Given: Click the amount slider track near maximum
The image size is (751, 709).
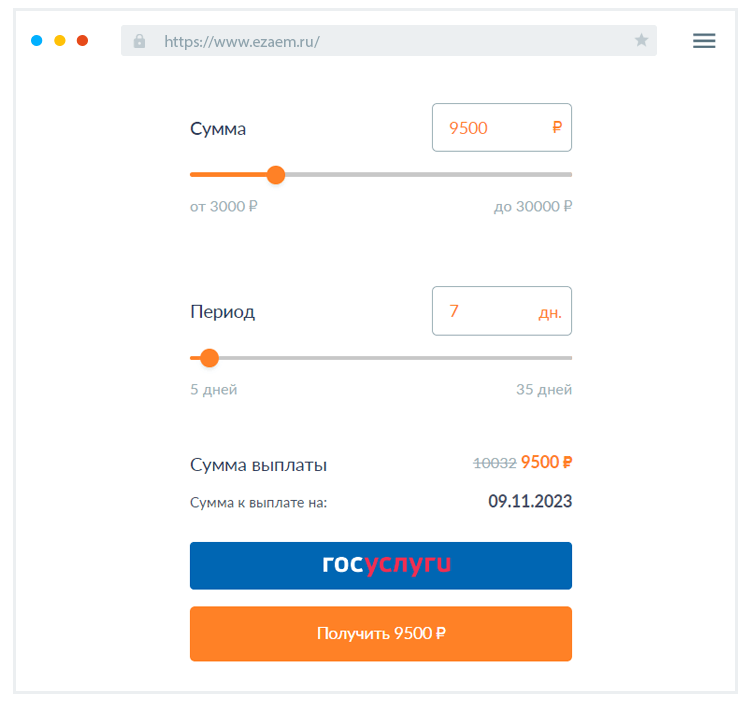Looking at the screenshot, I should coord(555,175).
